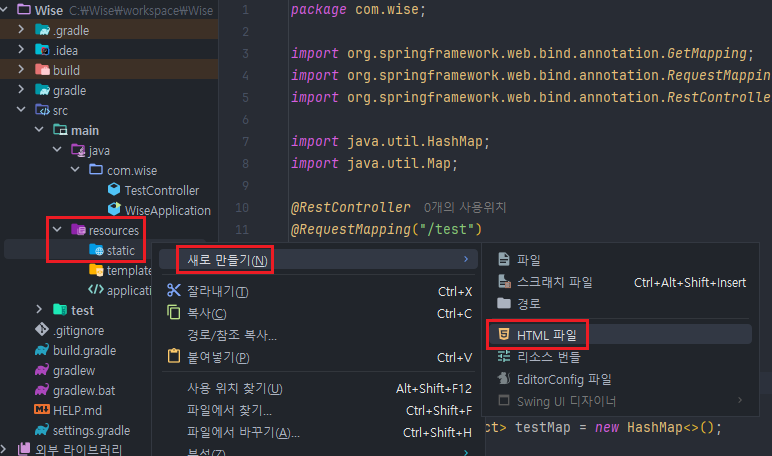This screenshot has width=772, height=456.
Task: Click the .gitignore file icon
Action: click(x=42, y=329)
